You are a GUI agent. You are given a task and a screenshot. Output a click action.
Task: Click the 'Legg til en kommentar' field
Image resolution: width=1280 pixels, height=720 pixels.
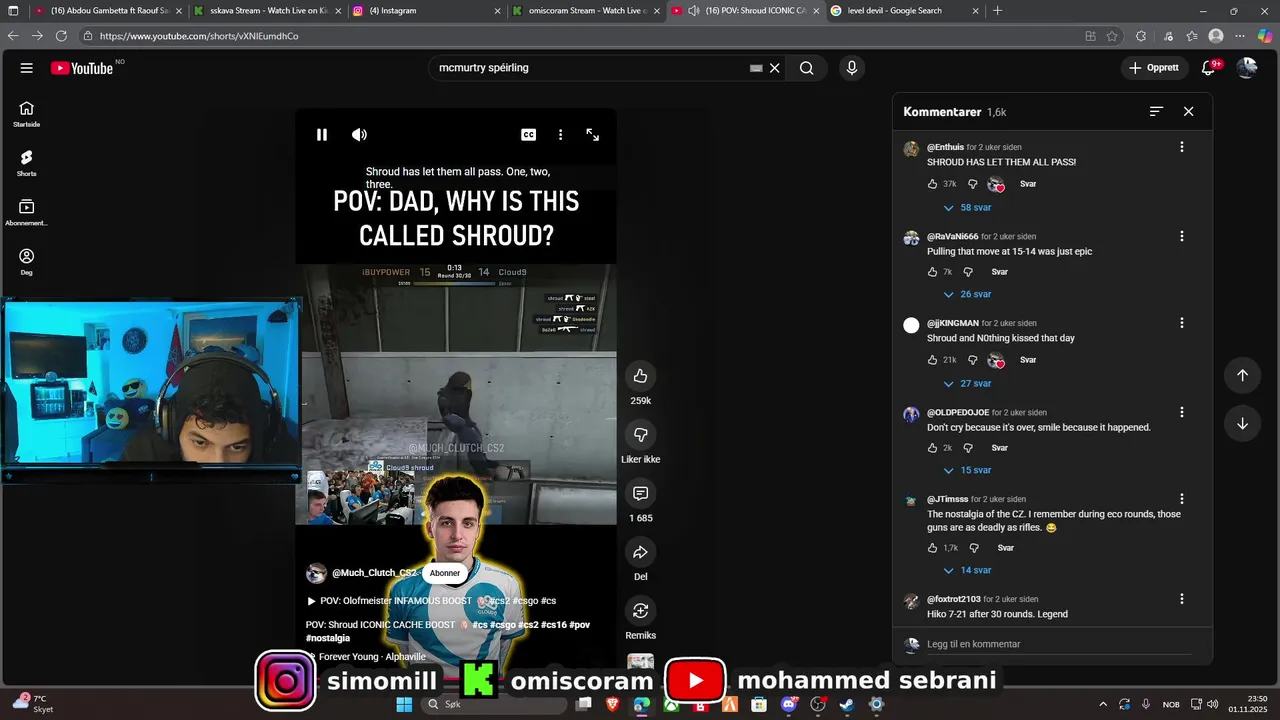(1059, 645)
